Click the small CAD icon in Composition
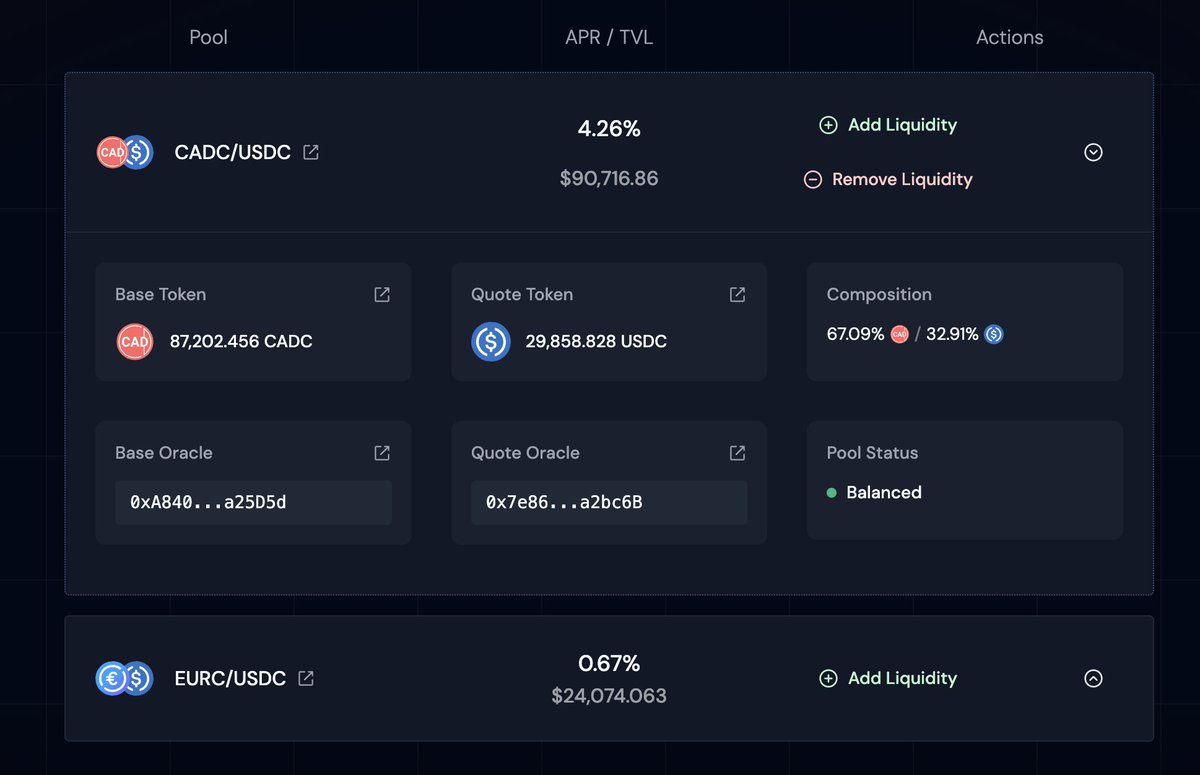 900,334
